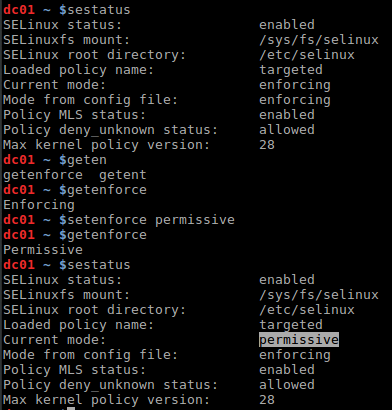
Task: Click the first /sys/fs/selinux mount path
Action: [319, 40]
